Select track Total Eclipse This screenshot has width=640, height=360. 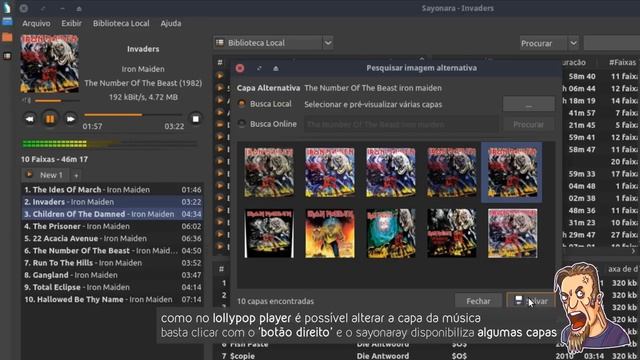(x=112, y=287)
